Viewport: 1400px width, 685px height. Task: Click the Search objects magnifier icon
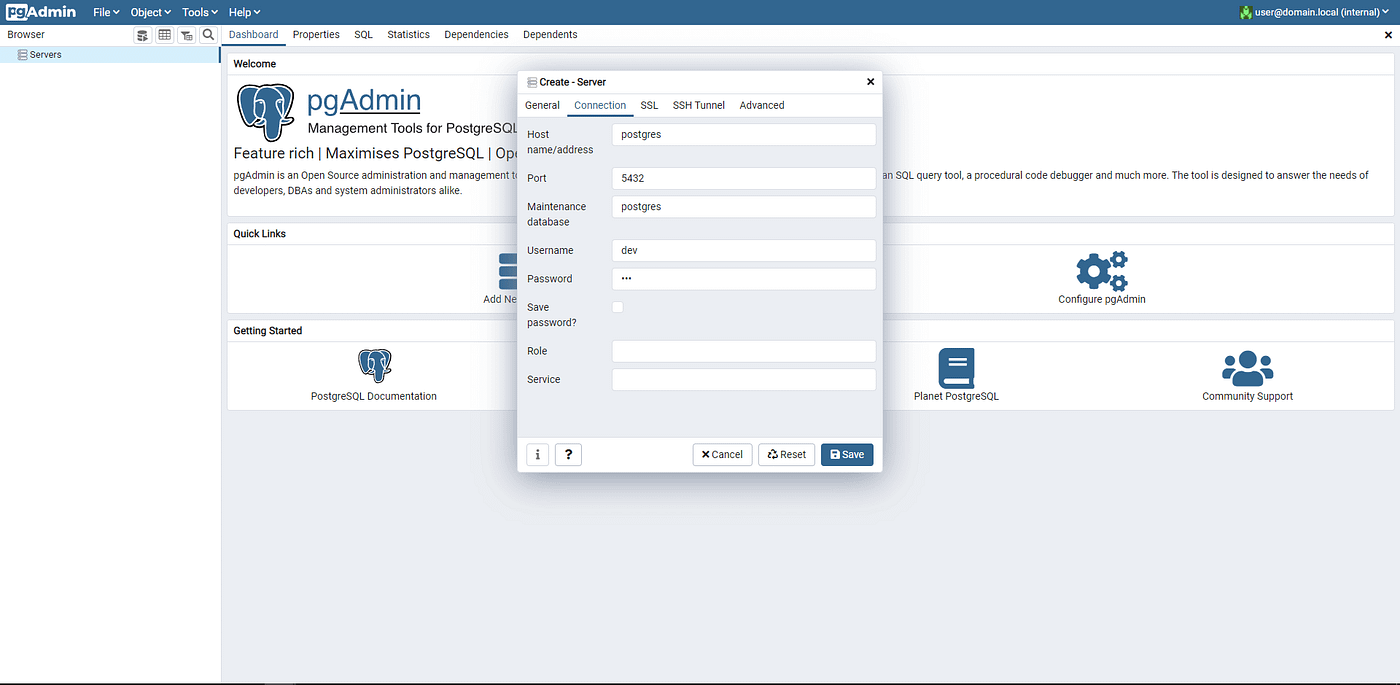coord(208,34)
